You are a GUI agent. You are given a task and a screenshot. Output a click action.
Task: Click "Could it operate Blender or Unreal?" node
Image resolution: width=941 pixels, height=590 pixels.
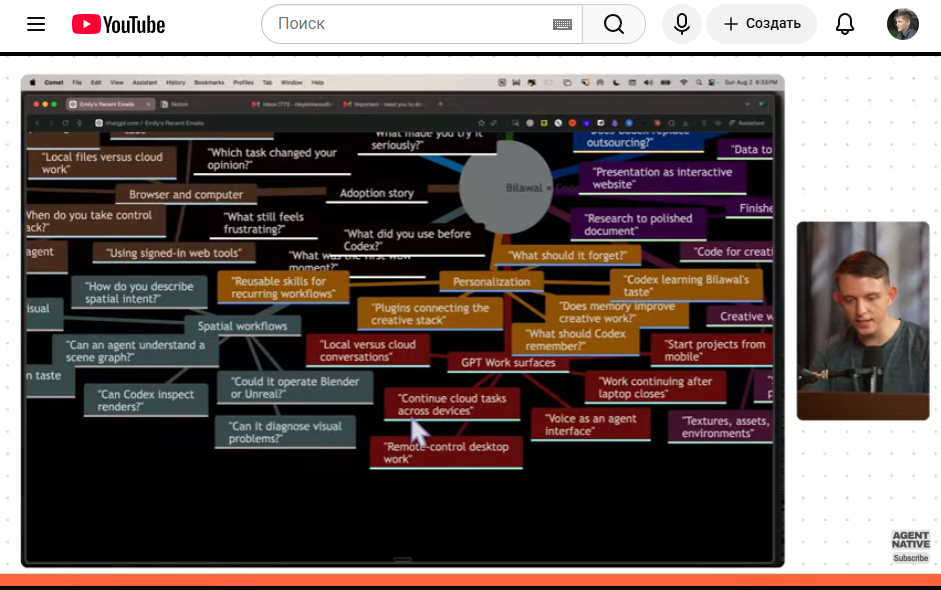[x=295, y=388]
